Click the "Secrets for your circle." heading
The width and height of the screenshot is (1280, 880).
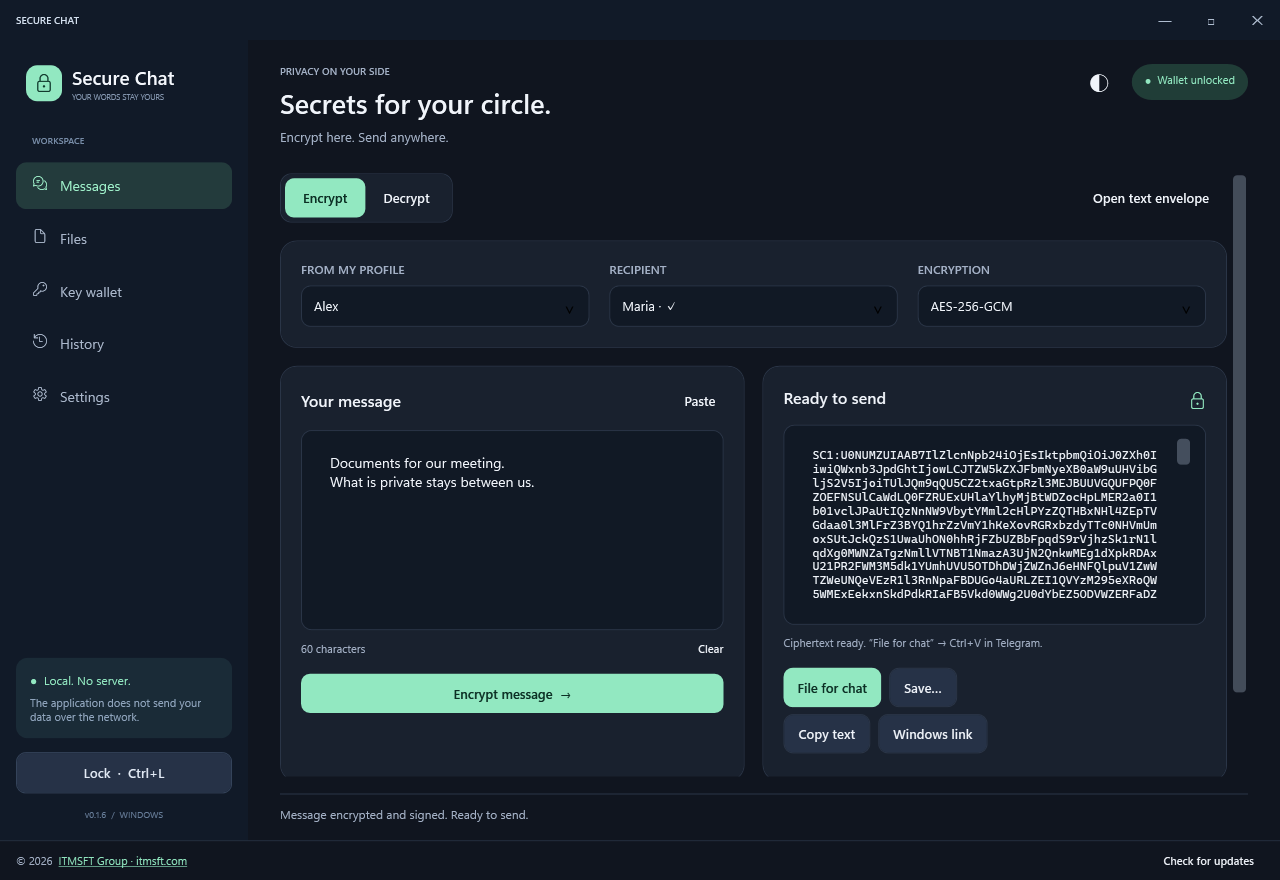[x=415, y=105]
